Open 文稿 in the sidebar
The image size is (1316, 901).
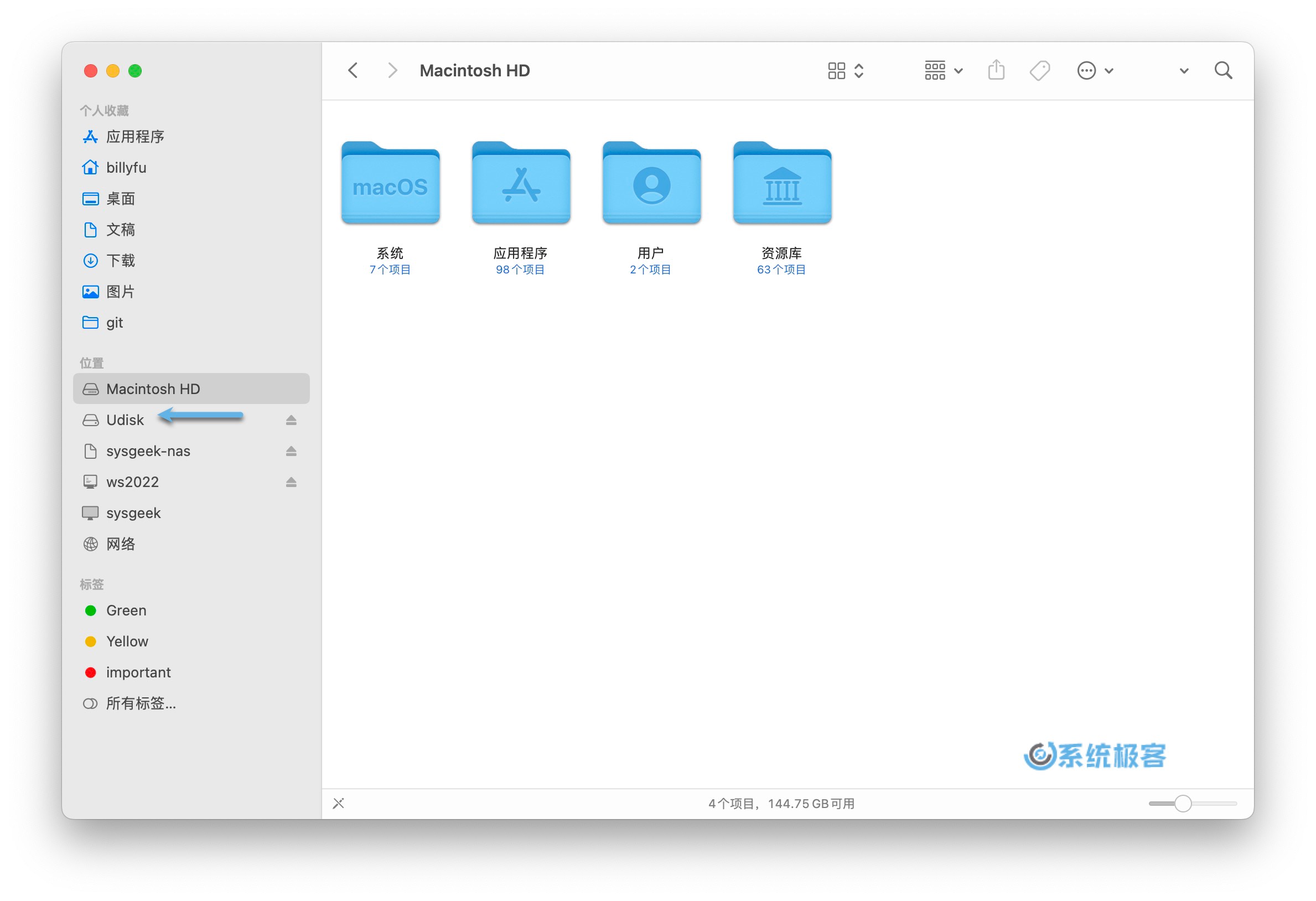pyautogui.click(x=191, y=229)
